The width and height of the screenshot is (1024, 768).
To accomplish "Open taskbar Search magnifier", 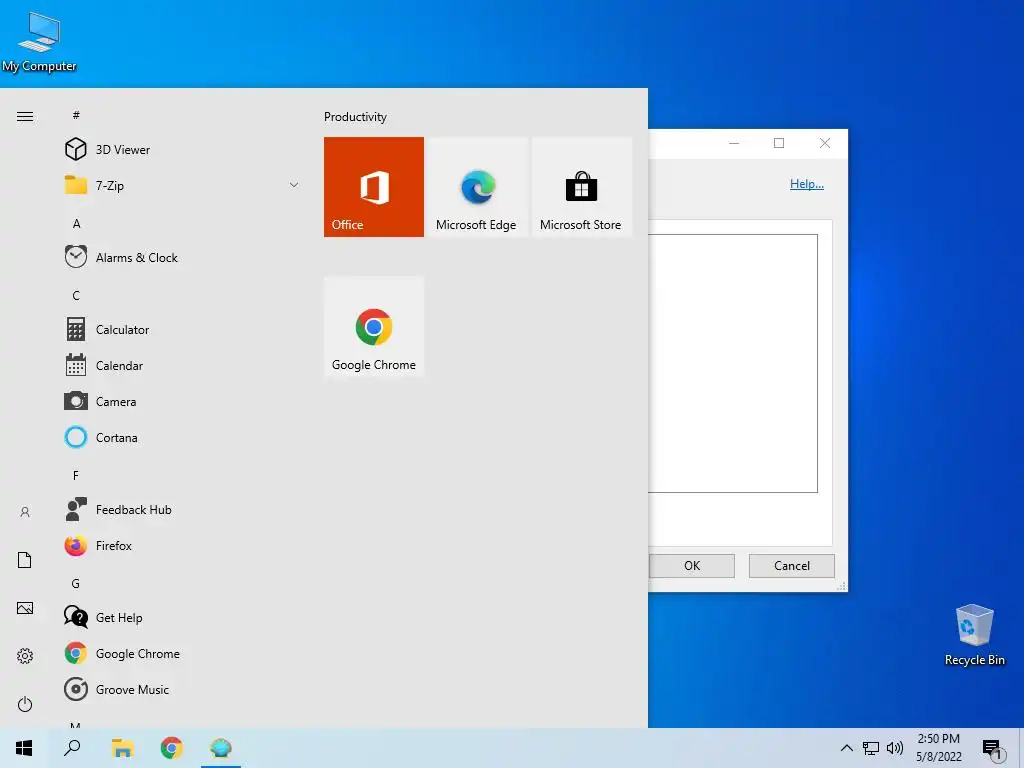I will pos(72,748).
